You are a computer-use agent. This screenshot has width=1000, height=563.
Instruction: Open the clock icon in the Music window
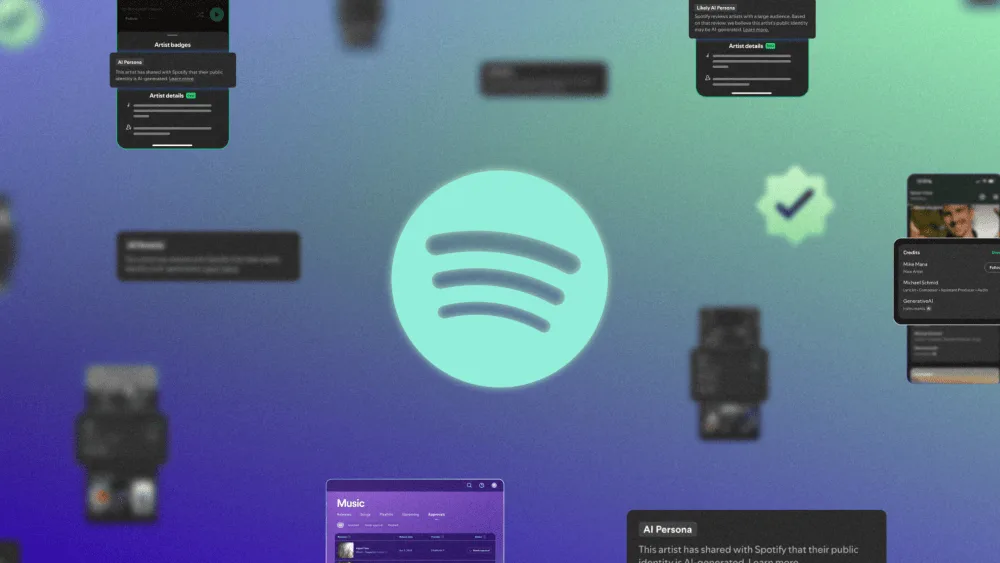point(482,485)
